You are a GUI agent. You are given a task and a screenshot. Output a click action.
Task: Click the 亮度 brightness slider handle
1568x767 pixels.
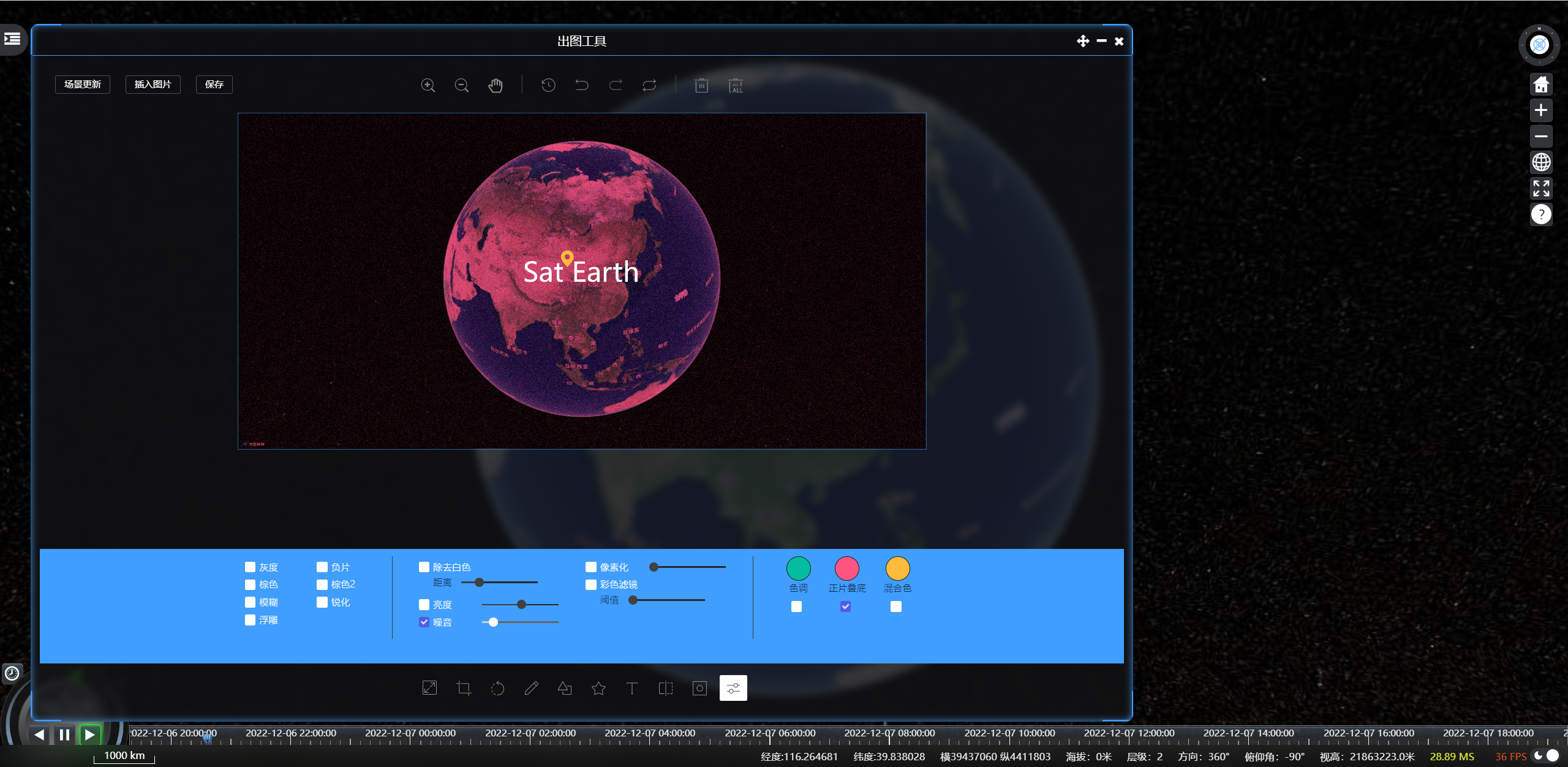coord(521,605)
